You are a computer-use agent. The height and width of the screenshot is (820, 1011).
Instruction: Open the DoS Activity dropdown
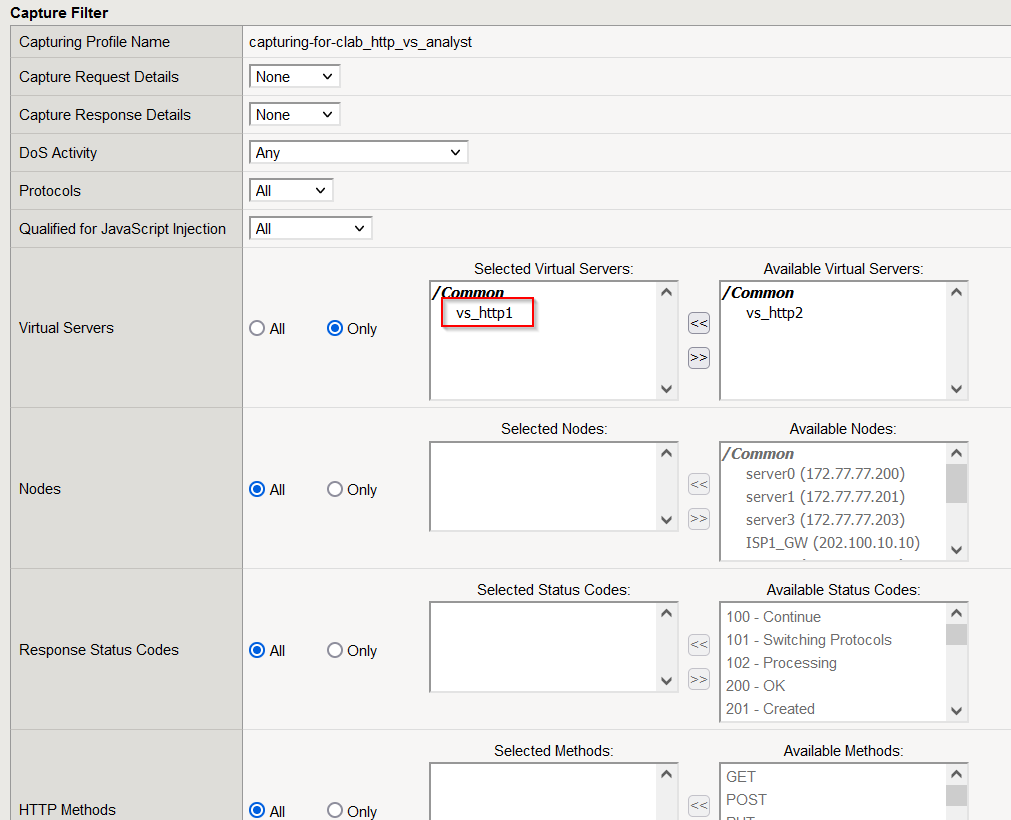pos(358,153)
